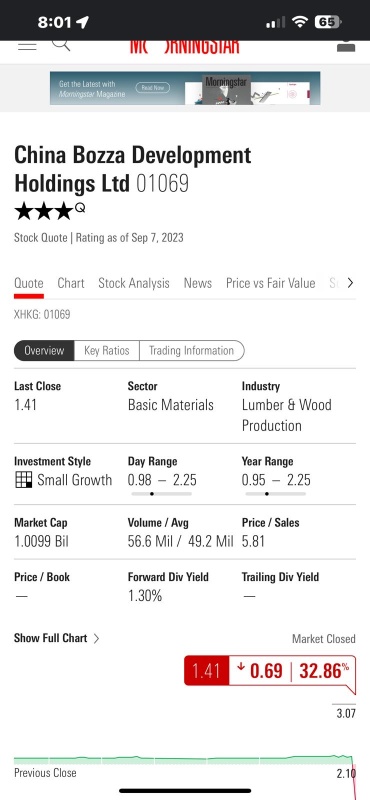Tap the location arrow in status bar

(x=82, y=22)
